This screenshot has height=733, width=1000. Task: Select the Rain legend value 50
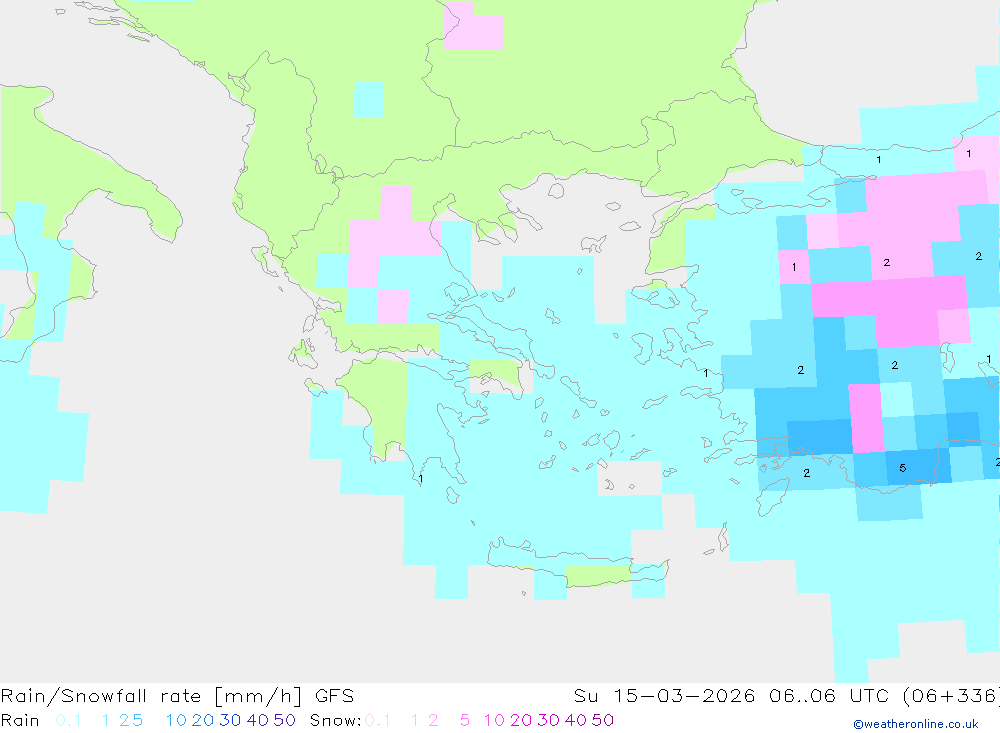(284, 720)
